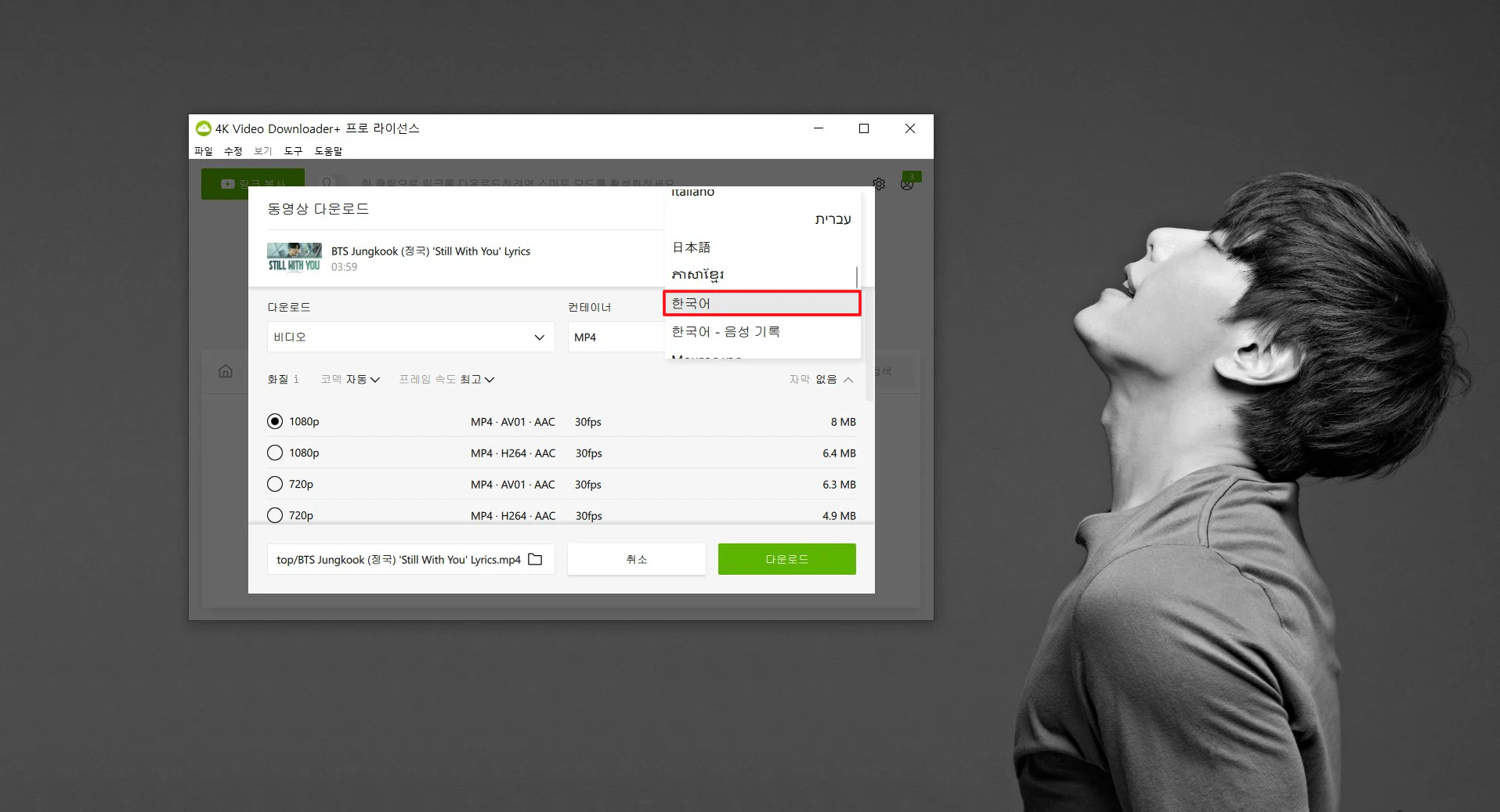
Task: Open the 비디오 download type dropdown
Action: pos(411,337)
